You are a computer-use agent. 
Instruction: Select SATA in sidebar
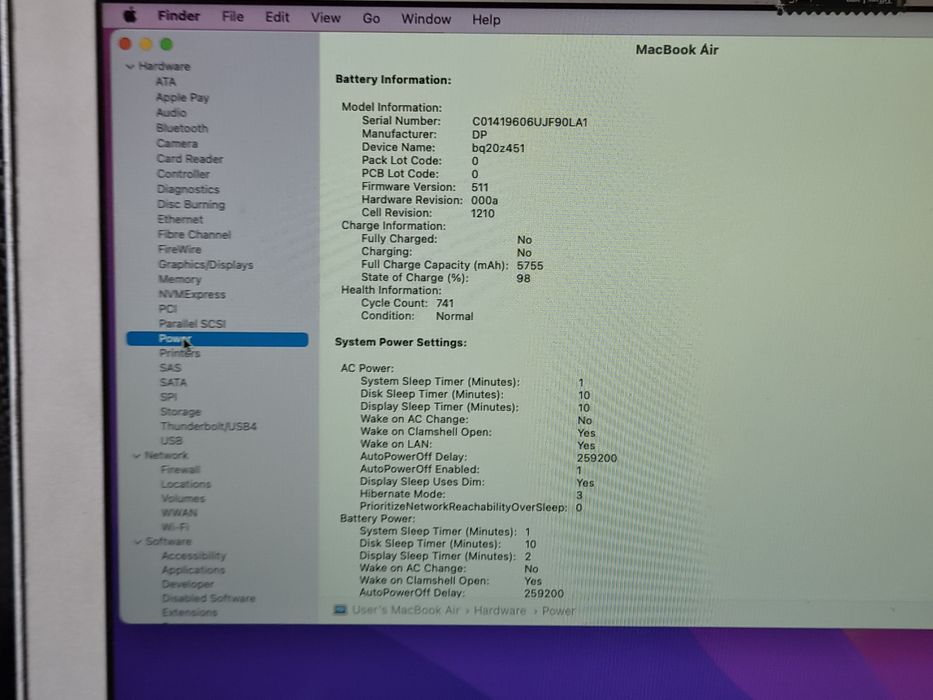pyautogui.click(x=173, y=382)
